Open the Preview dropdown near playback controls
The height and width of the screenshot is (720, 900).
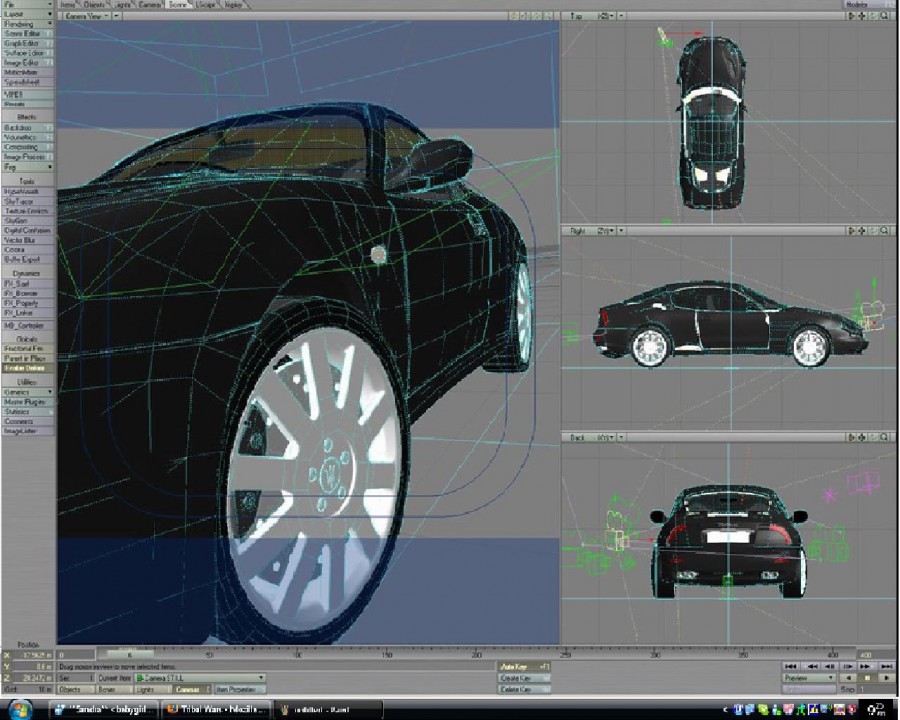click(808, 677)
